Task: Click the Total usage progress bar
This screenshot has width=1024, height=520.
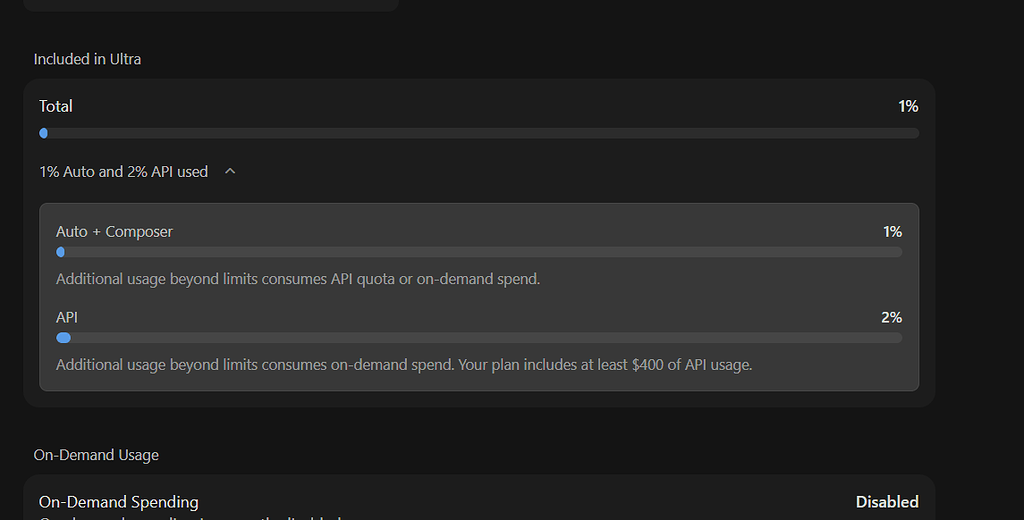Action: 479,133
